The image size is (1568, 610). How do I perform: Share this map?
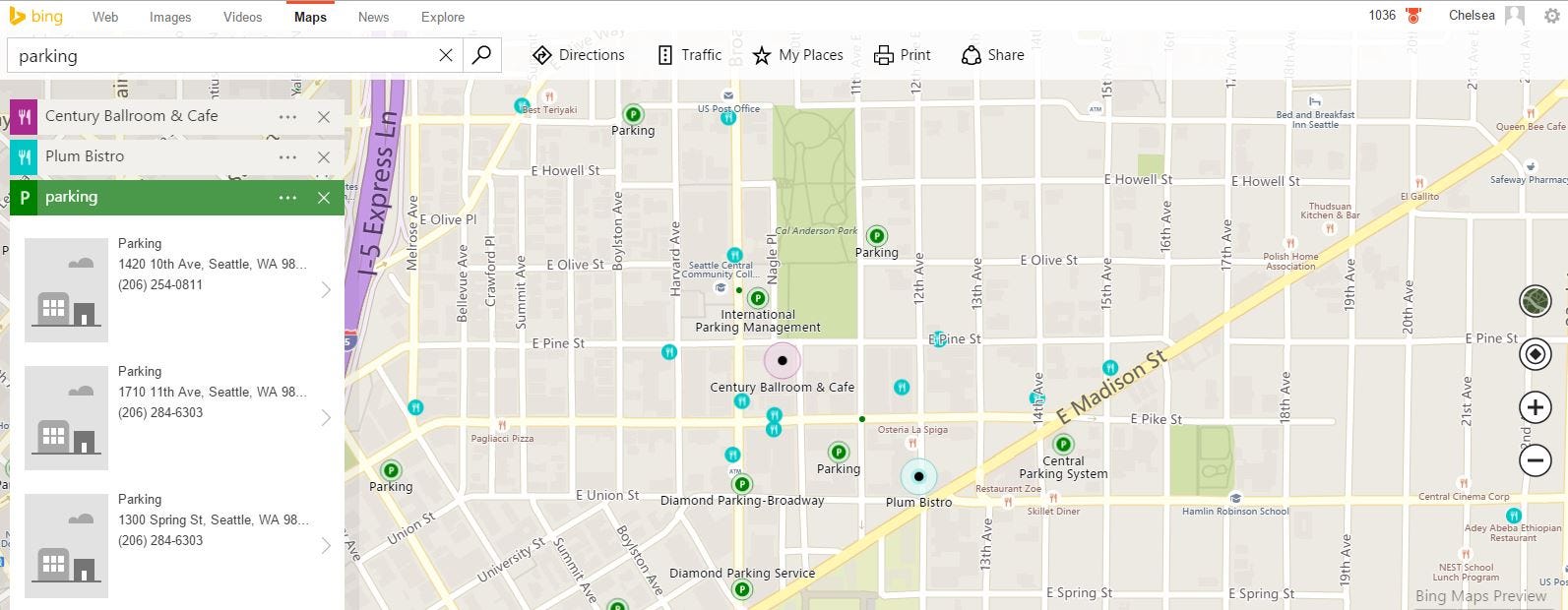(x=993, y=55)
